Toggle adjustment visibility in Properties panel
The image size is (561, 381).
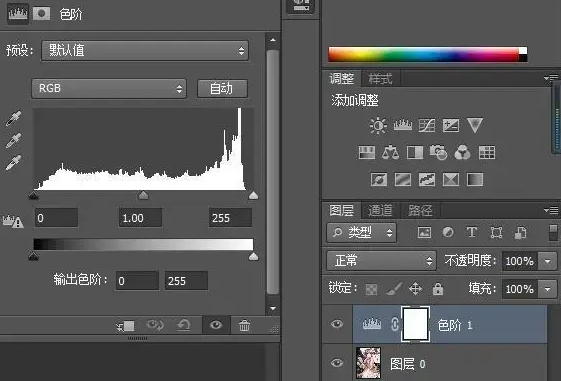216,325
